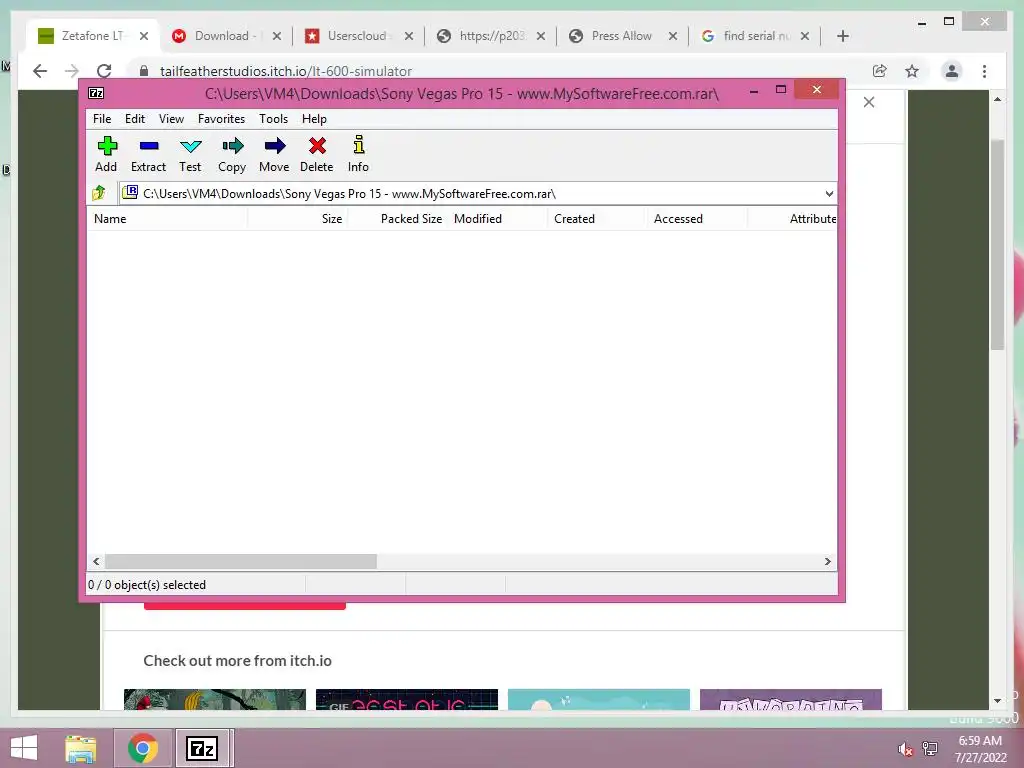Open the Edit menu

[x=135, y=119]
